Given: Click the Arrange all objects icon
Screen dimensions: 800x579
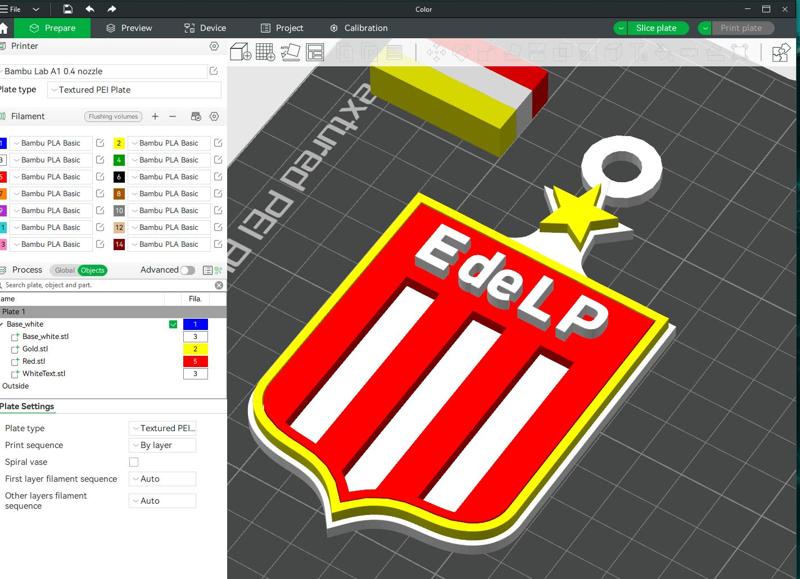Looking at the screenshot, I should point(315,52).
